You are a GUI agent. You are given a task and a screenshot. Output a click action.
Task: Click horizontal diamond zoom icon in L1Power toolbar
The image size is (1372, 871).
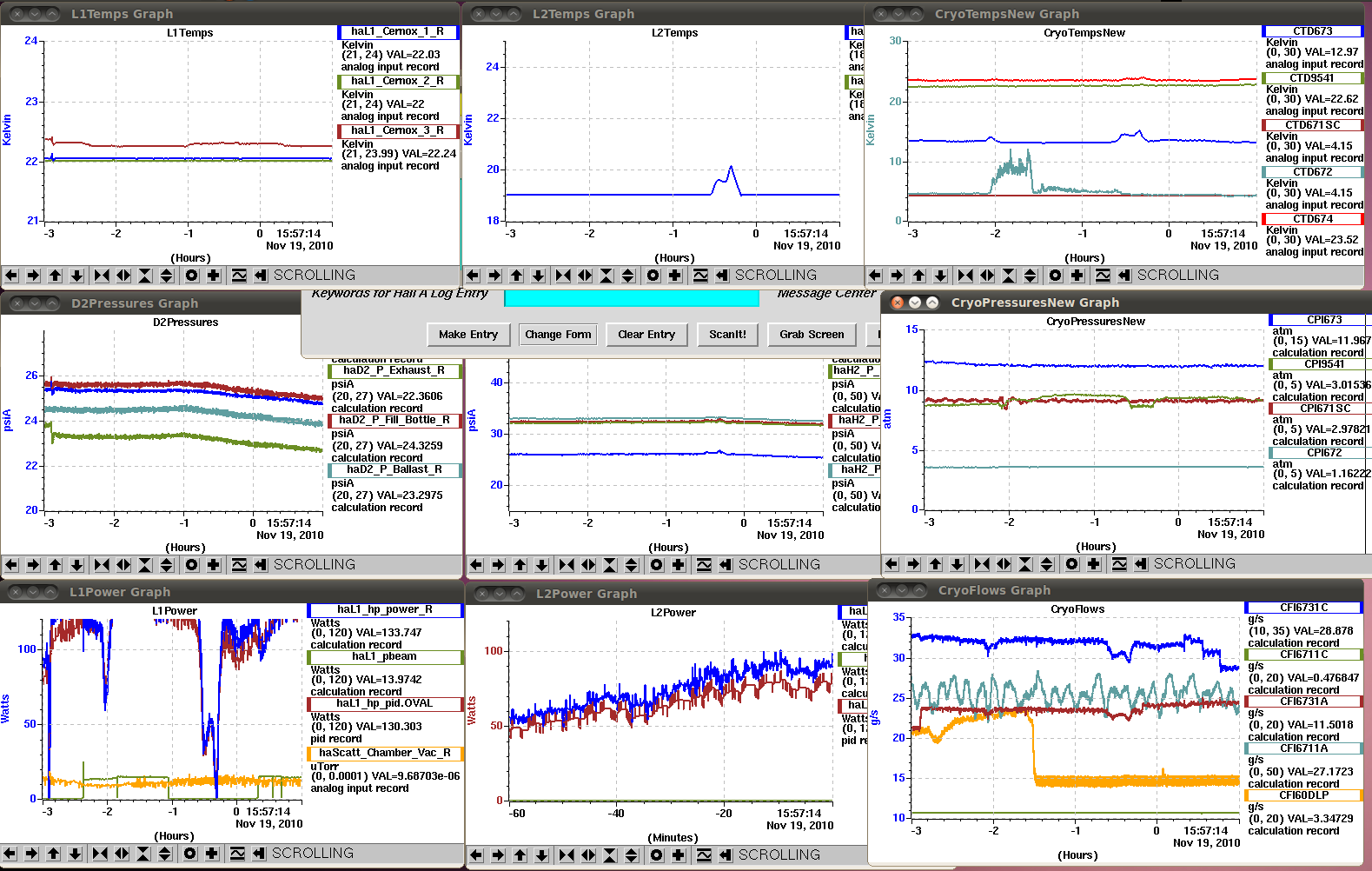(x=122, y=854)
